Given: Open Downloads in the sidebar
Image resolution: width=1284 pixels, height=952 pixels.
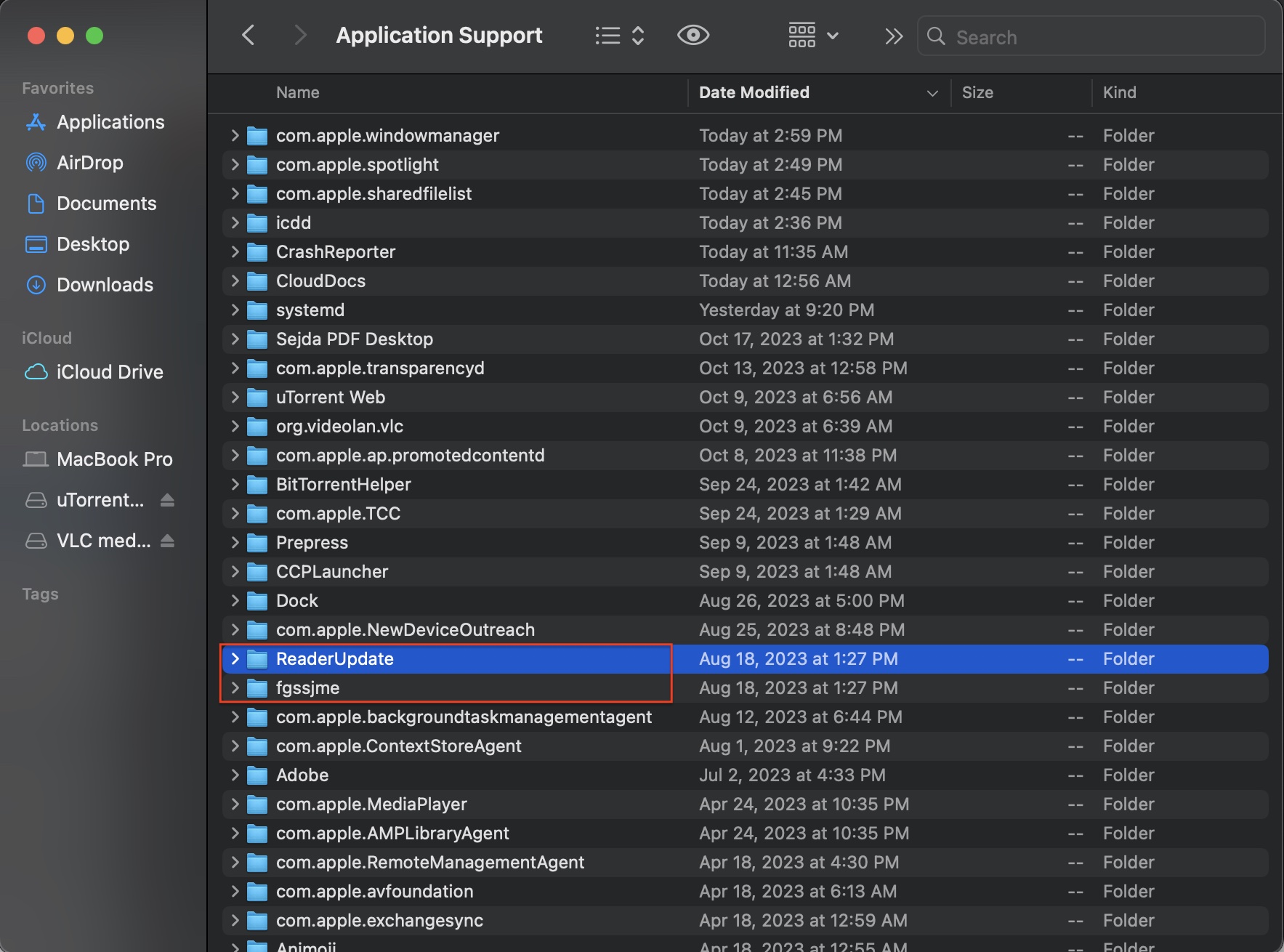Looking at the screenshot, I should point(105,285).
